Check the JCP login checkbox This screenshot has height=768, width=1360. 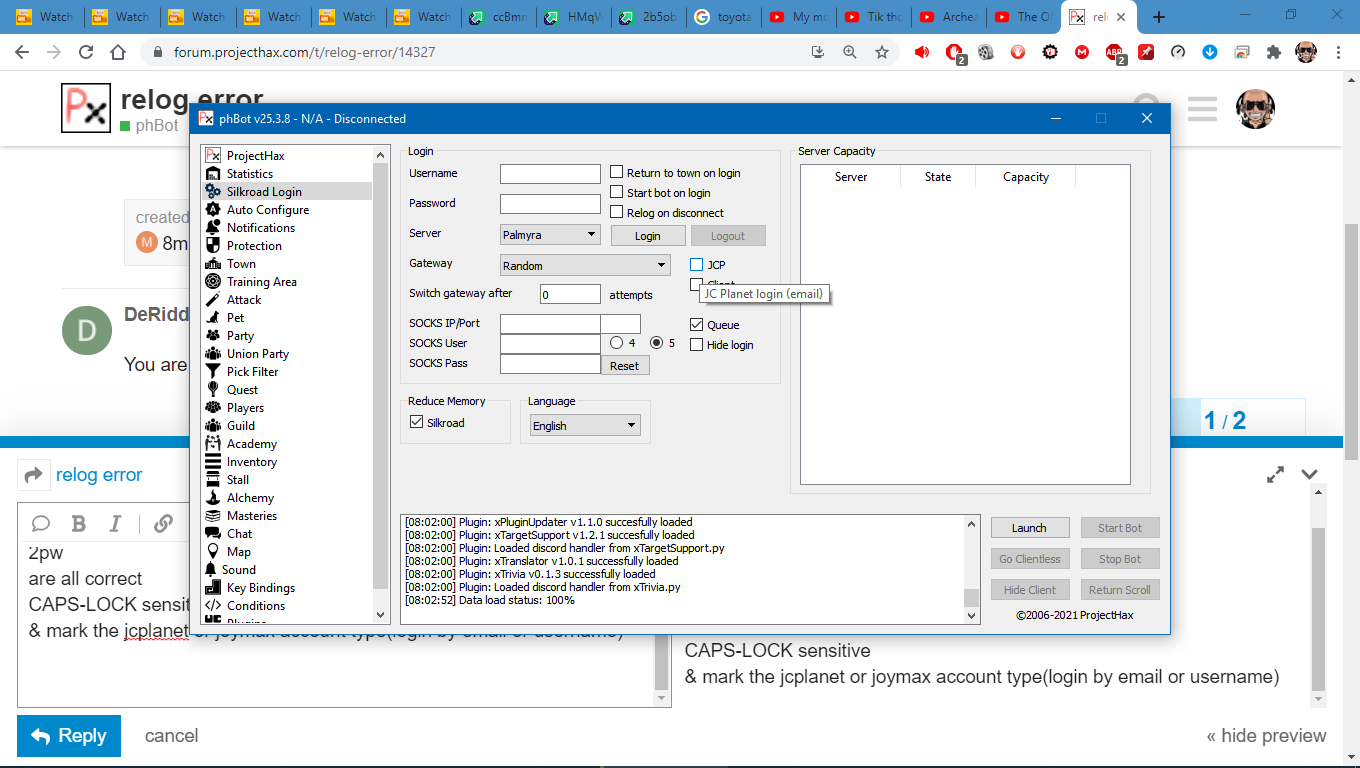coord(697,265)
